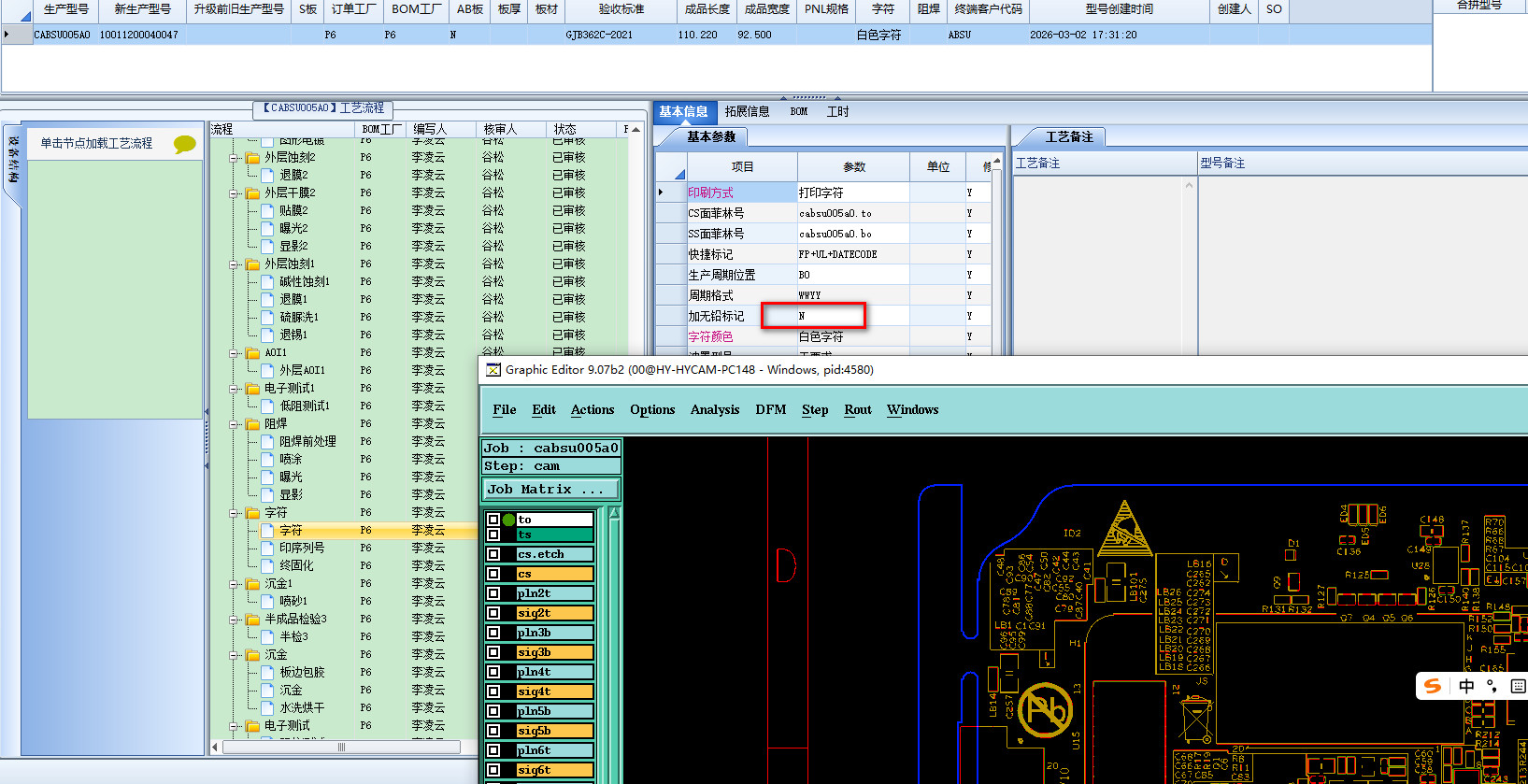The image size is (1528, 784).
Task: Toggle the checkbox for layer cs.etch
Action: point(493,555)
